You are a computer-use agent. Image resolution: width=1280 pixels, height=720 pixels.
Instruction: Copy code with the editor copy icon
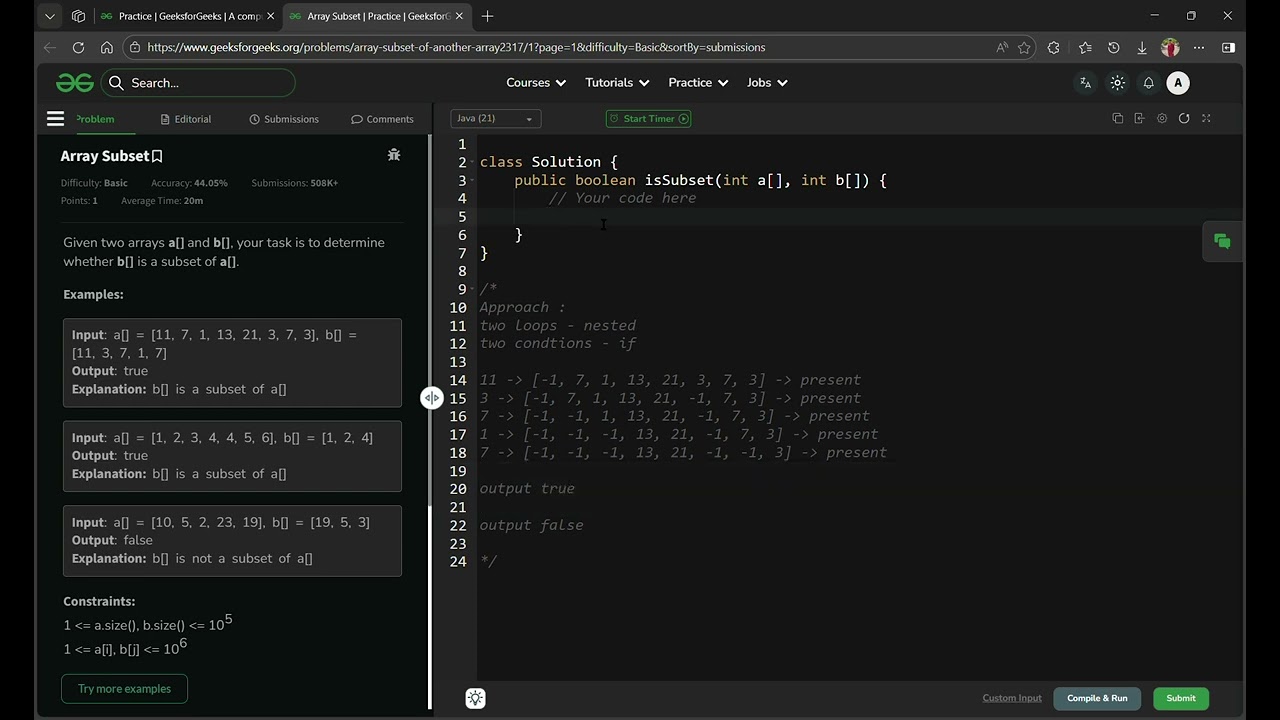[1117, 118]
